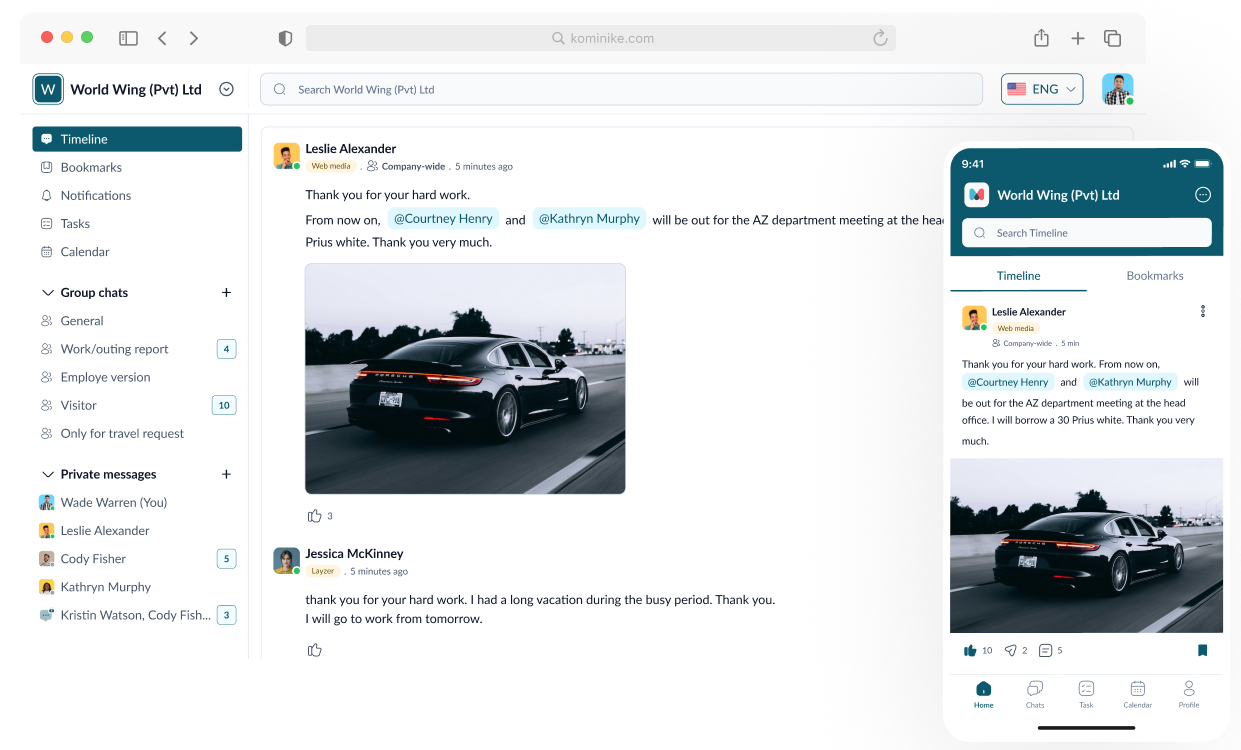Open the mobile post three-dot menu
The image size is (1241, 750).
pyautogui.click(x=1202, y=312)
